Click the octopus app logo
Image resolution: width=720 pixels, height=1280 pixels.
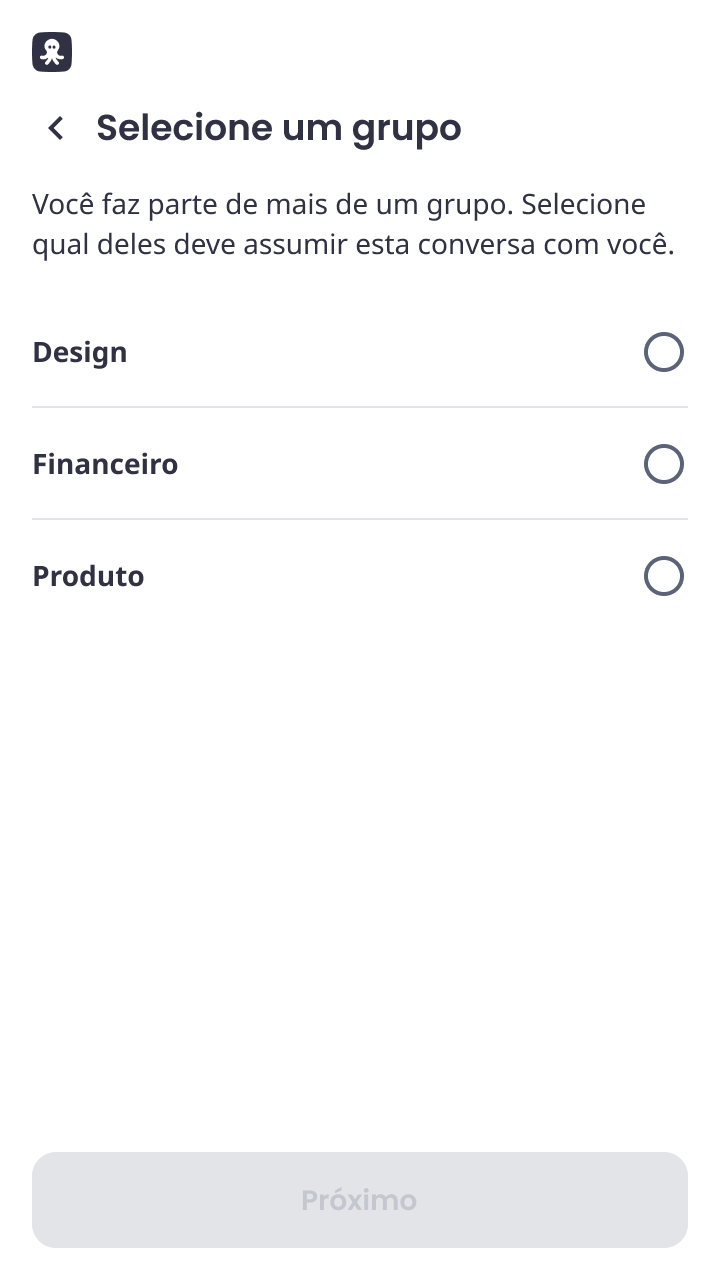52,52
